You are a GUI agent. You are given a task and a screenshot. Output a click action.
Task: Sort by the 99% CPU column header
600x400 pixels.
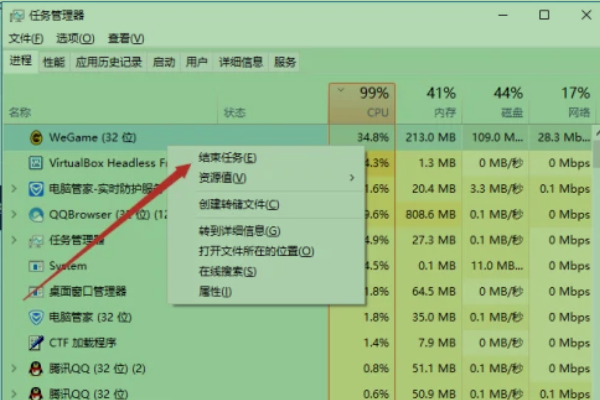pyautogui.click(x=362, y=103)
